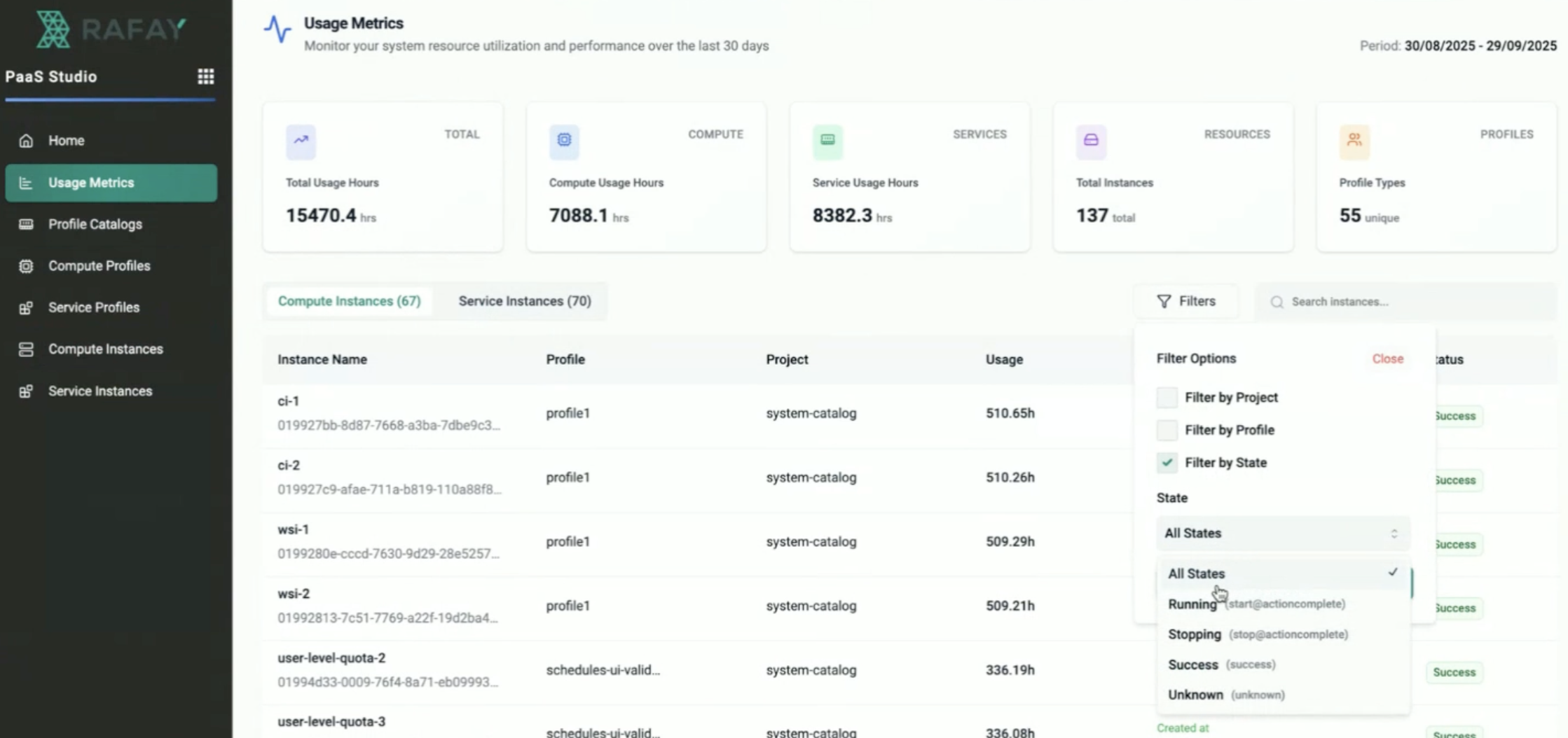
Task: Click the Service Profiles sidebar icon
Action: click(26, 308)
